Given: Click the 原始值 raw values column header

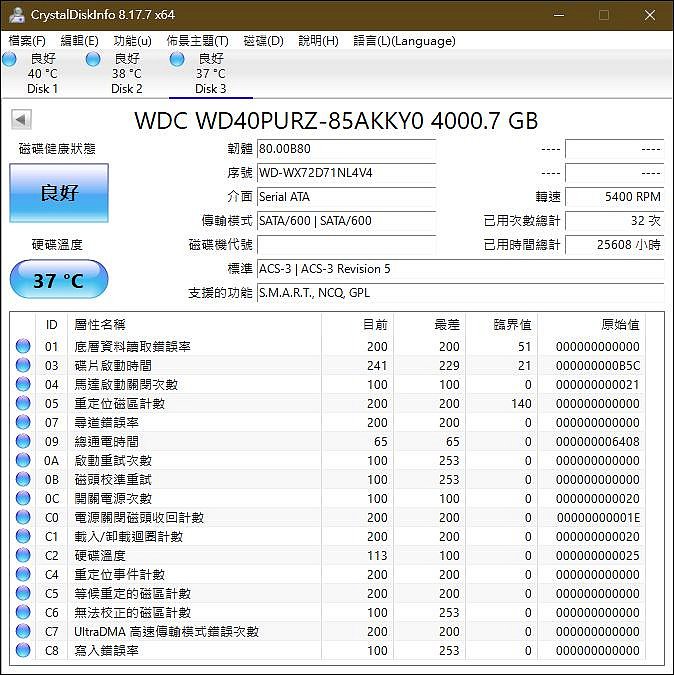Looking at the screenshot, I should pos(592,325).
